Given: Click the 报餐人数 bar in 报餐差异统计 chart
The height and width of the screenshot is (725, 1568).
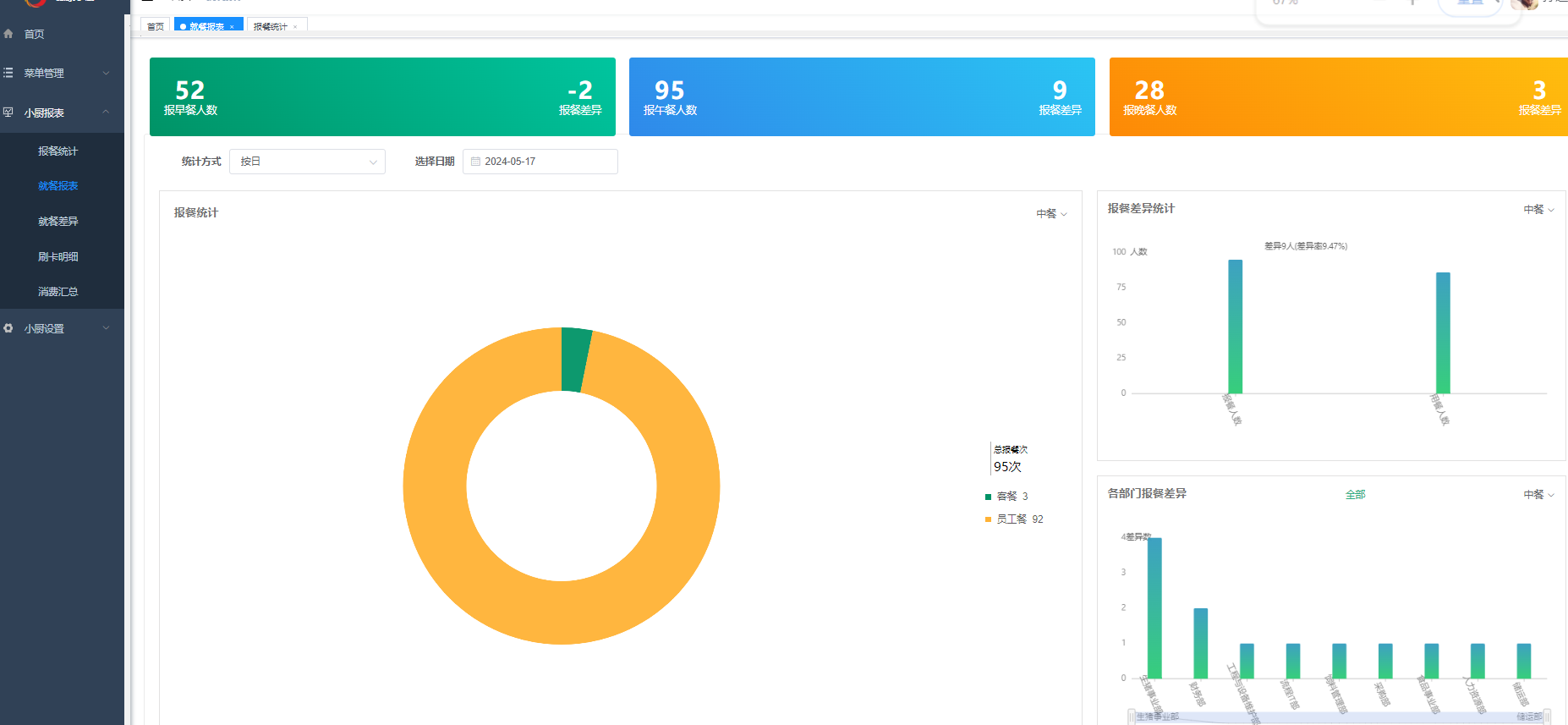Looking at the screenshot, I should tap(1236, 327).
